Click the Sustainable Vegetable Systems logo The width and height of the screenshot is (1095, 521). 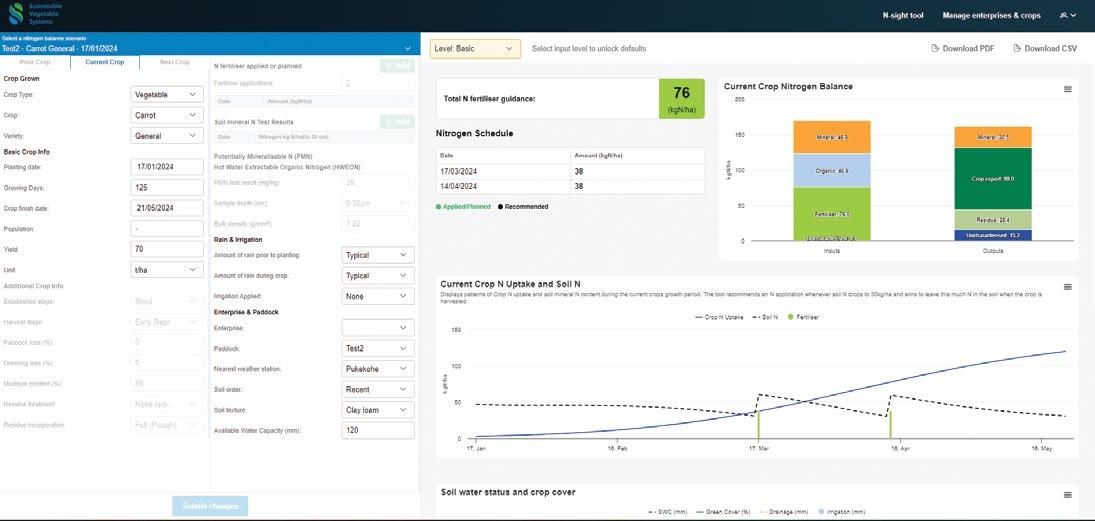tap(34, 13)
